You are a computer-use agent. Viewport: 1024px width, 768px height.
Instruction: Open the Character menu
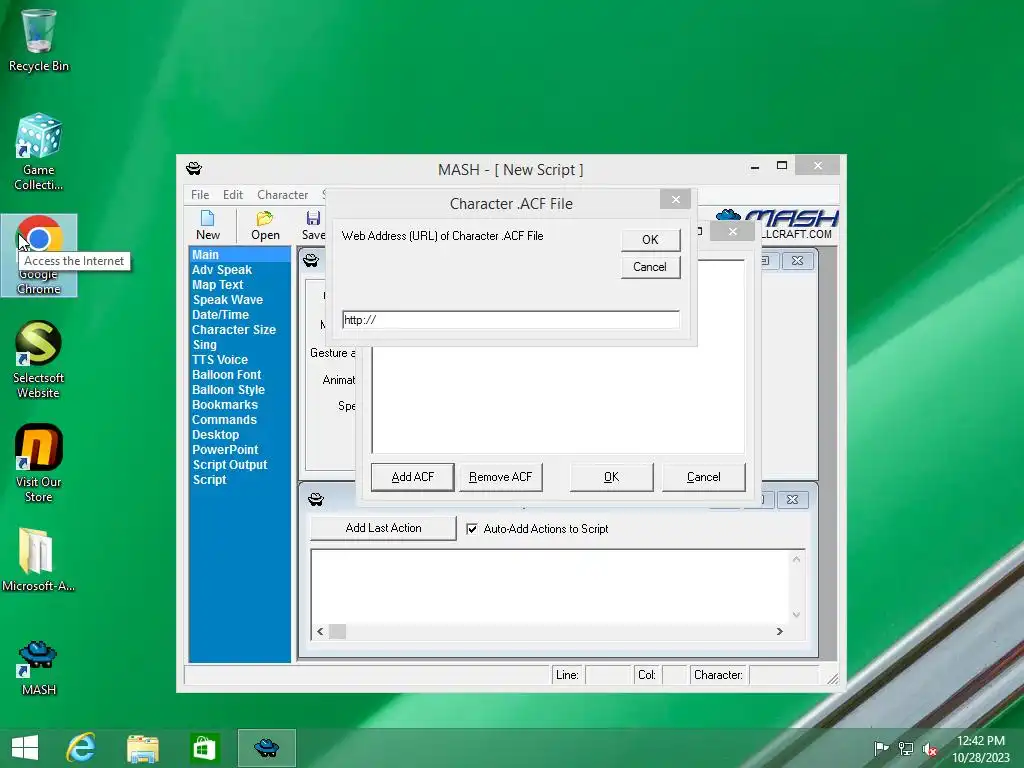(x=282, y=195)
